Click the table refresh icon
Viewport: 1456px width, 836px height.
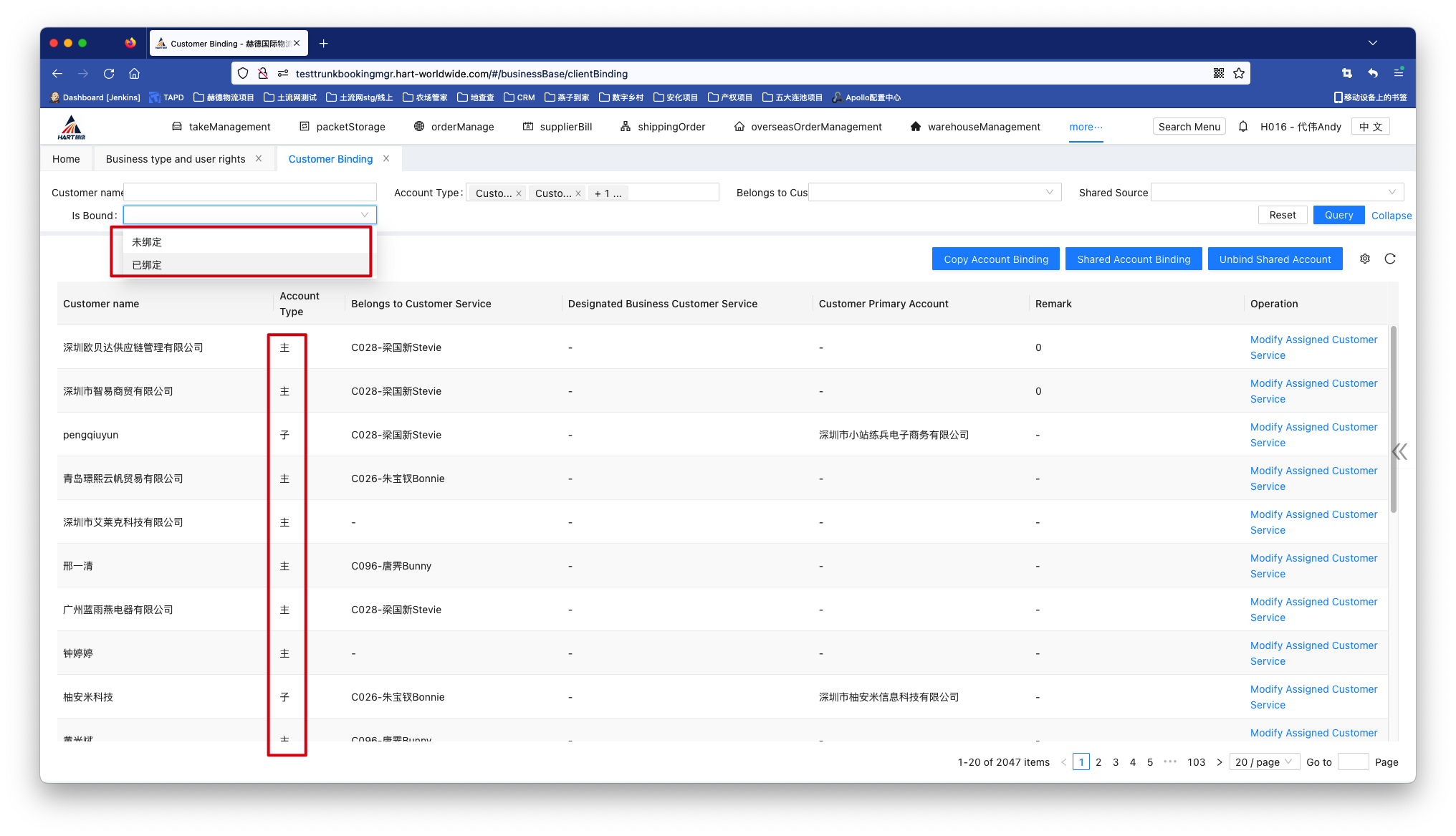[1390, 259]
